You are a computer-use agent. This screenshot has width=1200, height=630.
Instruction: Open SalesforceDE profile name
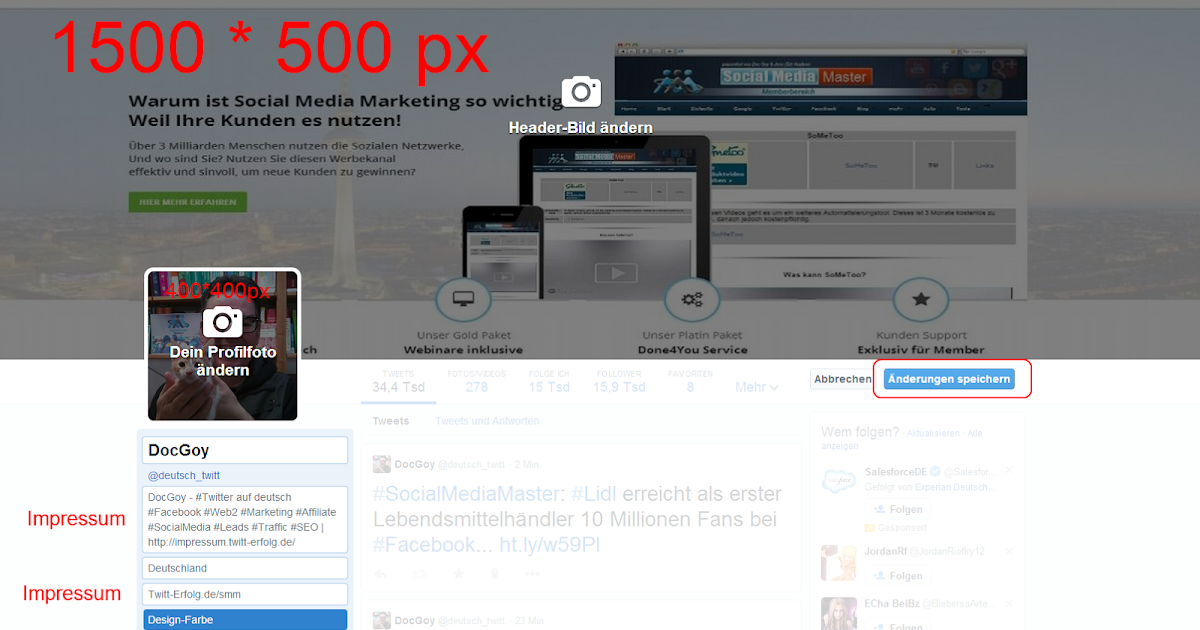coord(894,471)
